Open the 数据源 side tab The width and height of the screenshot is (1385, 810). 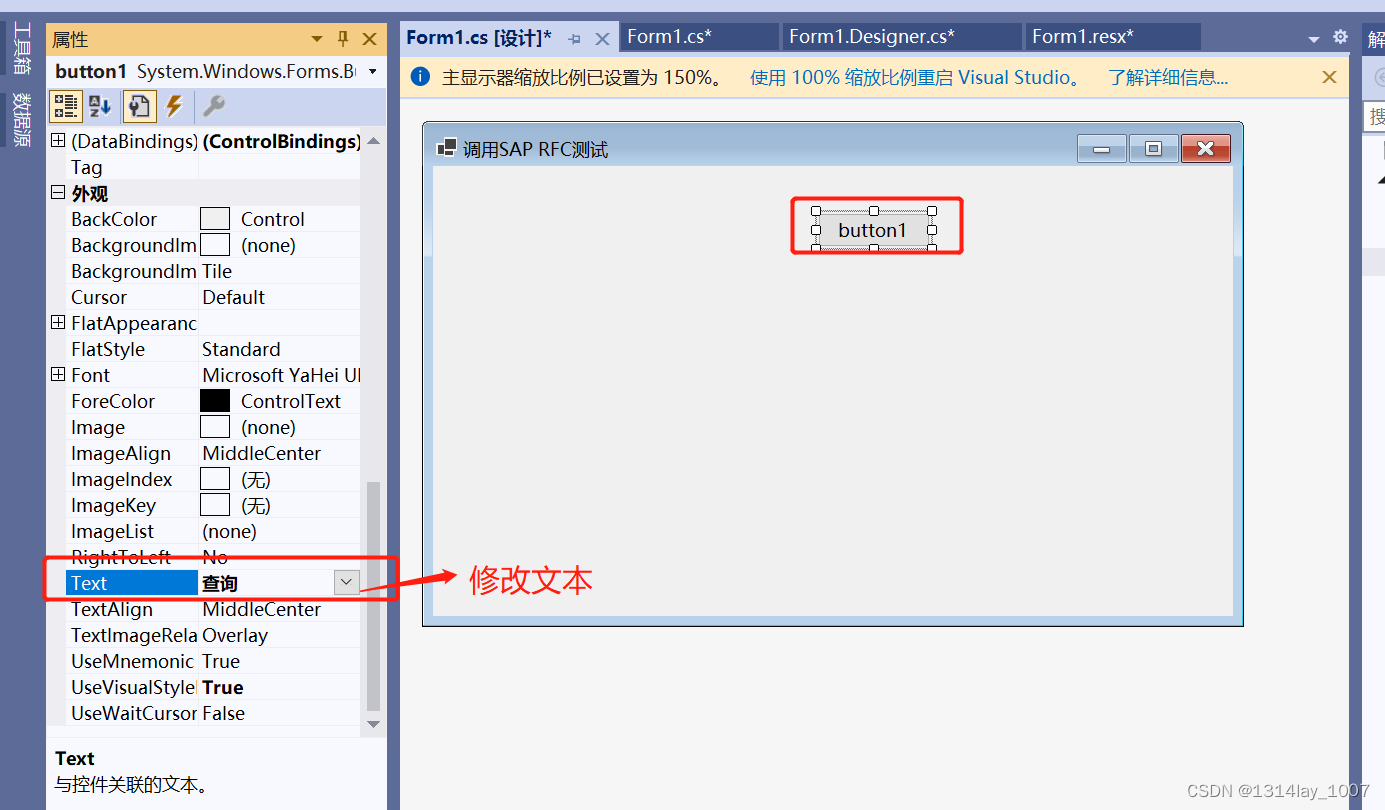tap(21, 120)
